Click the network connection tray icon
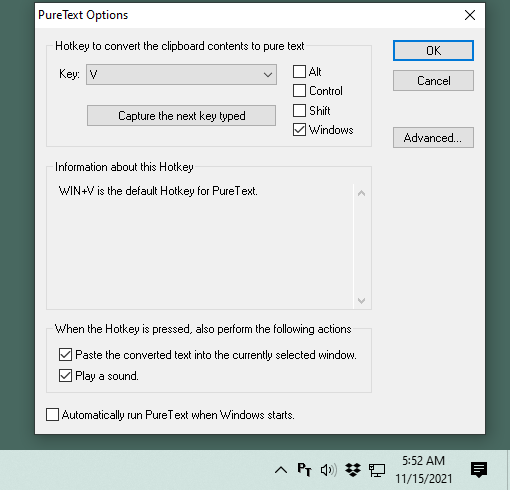Viewport: 510px width, 490px height. 377,470
